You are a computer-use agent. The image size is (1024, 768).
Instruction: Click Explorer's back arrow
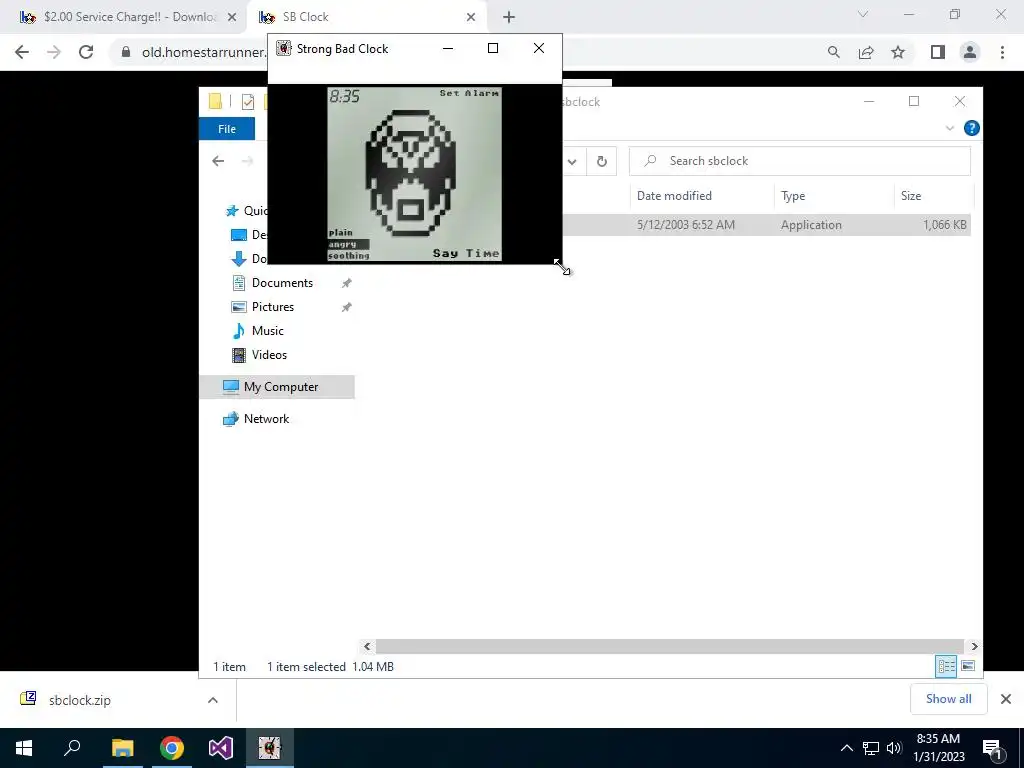pyautogui.click(x=218, y=161)
